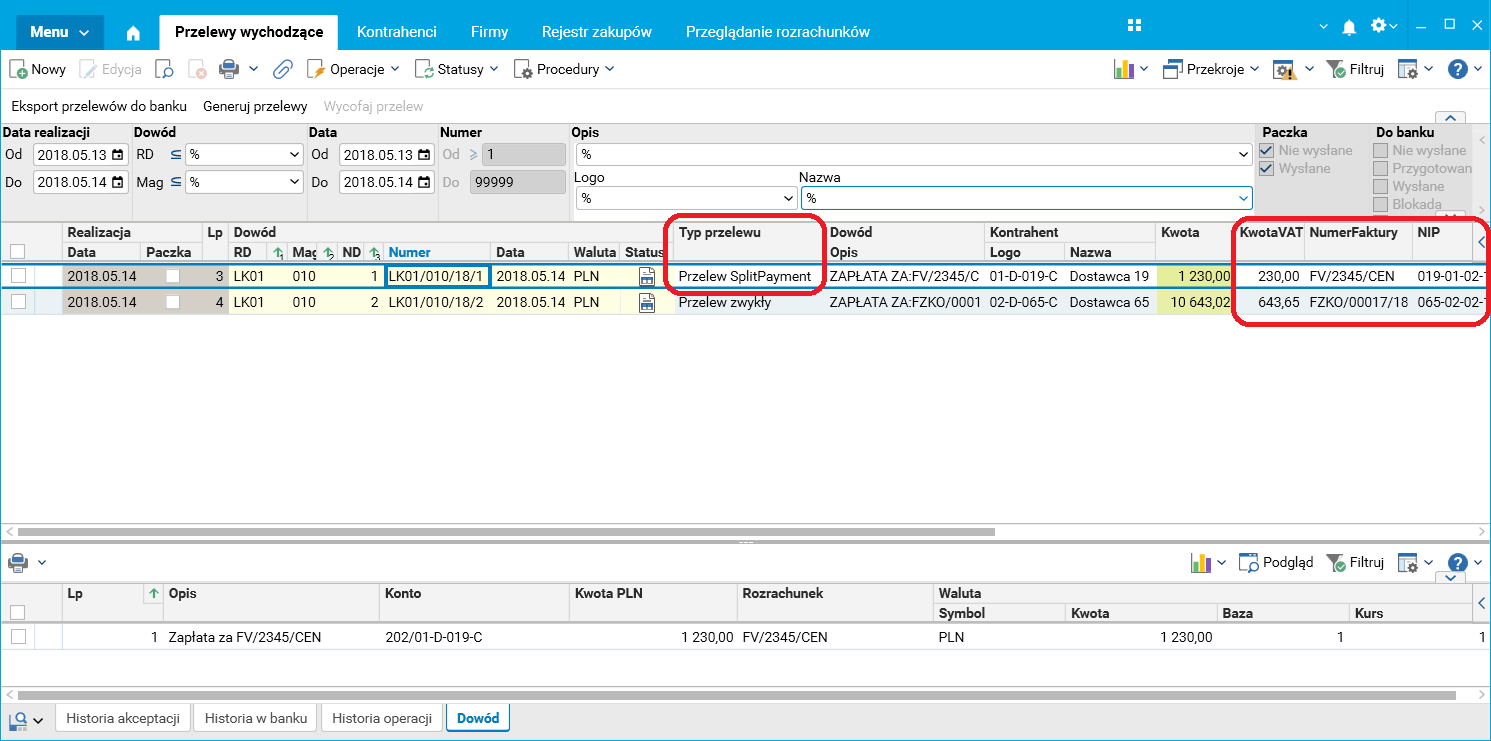
Task: Click status icon of row LK01/010/18/2
Action: (x=647, y=302)
